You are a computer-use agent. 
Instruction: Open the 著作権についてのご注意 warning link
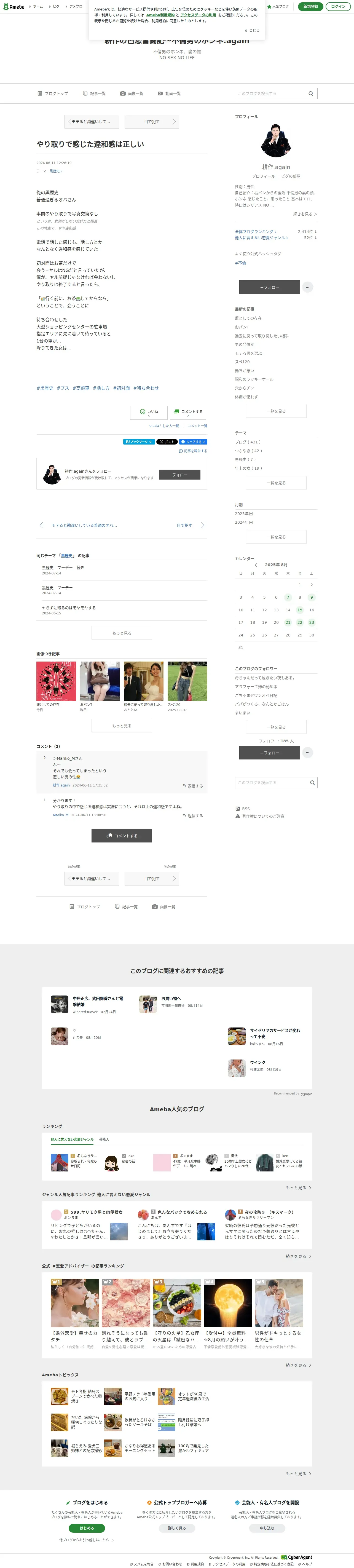[x=260, y=816]
